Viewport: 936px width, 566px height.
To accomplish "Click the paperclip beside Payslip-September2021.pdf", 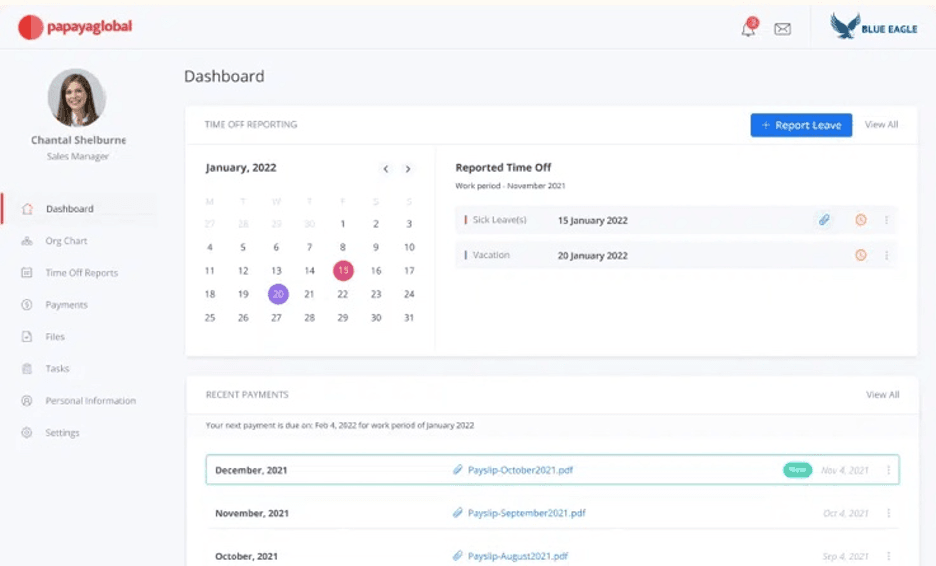I will 457,513.
